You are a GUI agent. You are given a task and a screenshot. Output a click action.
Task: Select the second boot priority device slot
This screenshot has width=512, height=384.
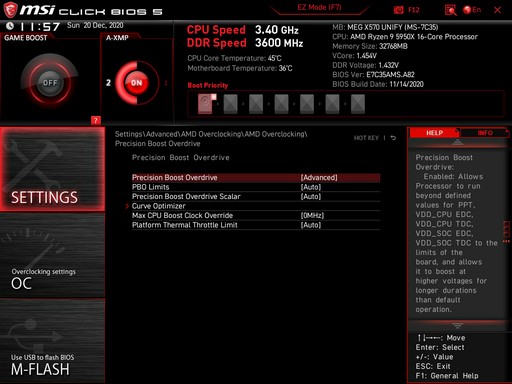point(230,104)
